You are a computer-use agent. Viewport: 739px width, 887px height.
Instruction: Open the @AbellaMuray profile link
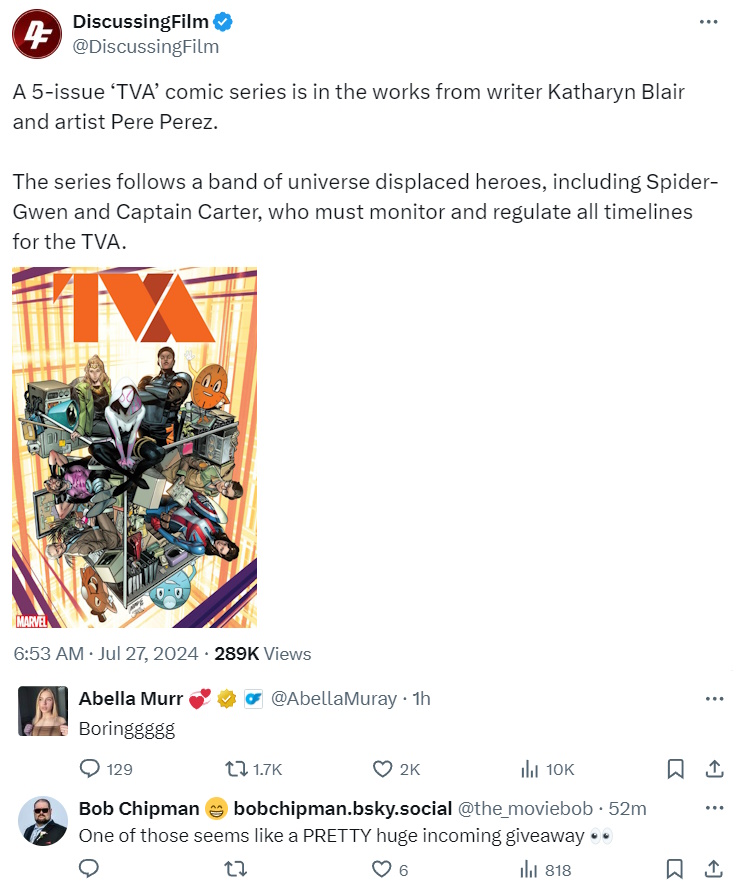coord(334,699)
